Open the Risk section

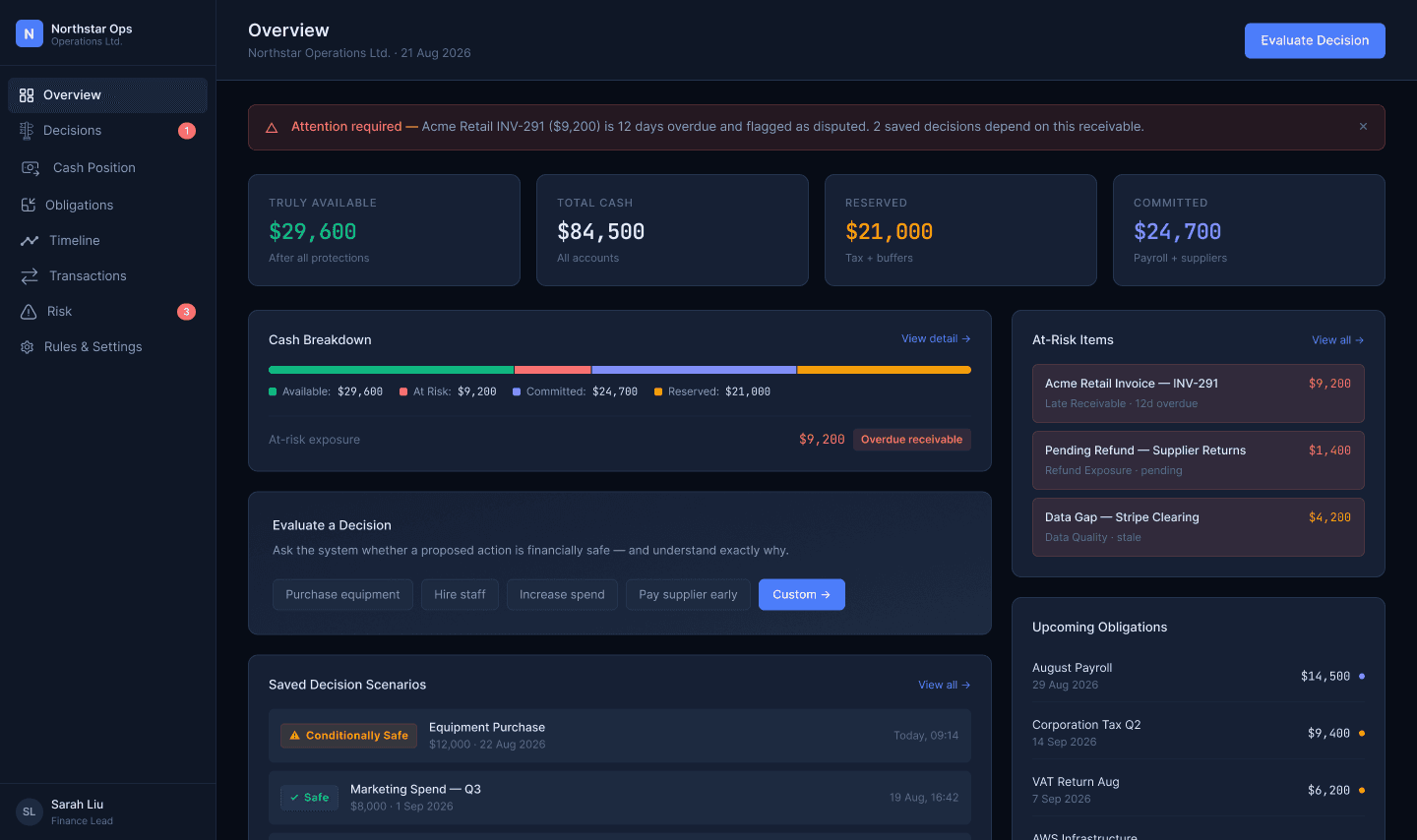click(108, 312)
